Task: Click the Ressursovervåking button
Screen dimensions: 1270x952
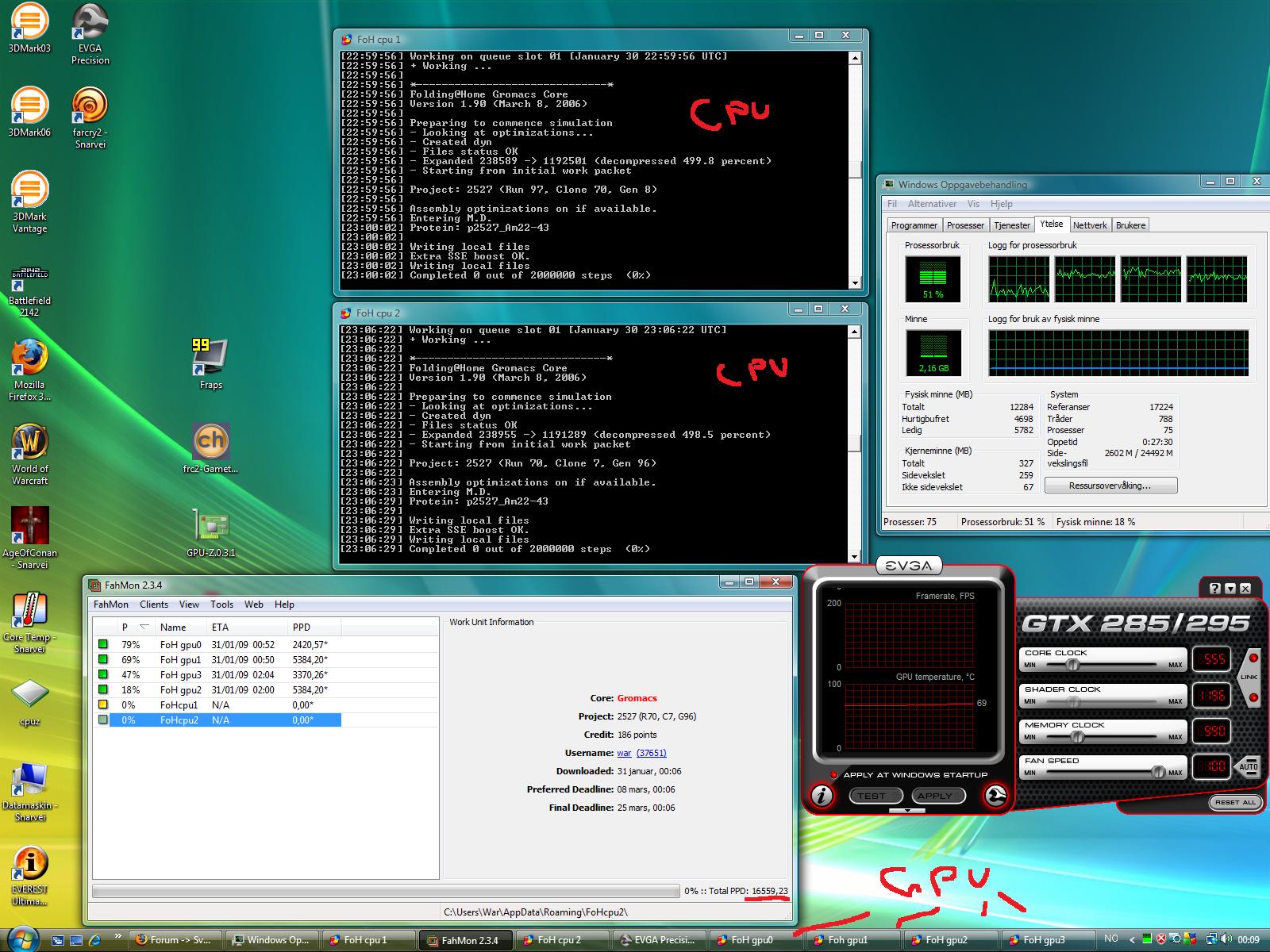Action: [x=1110, y=486]
